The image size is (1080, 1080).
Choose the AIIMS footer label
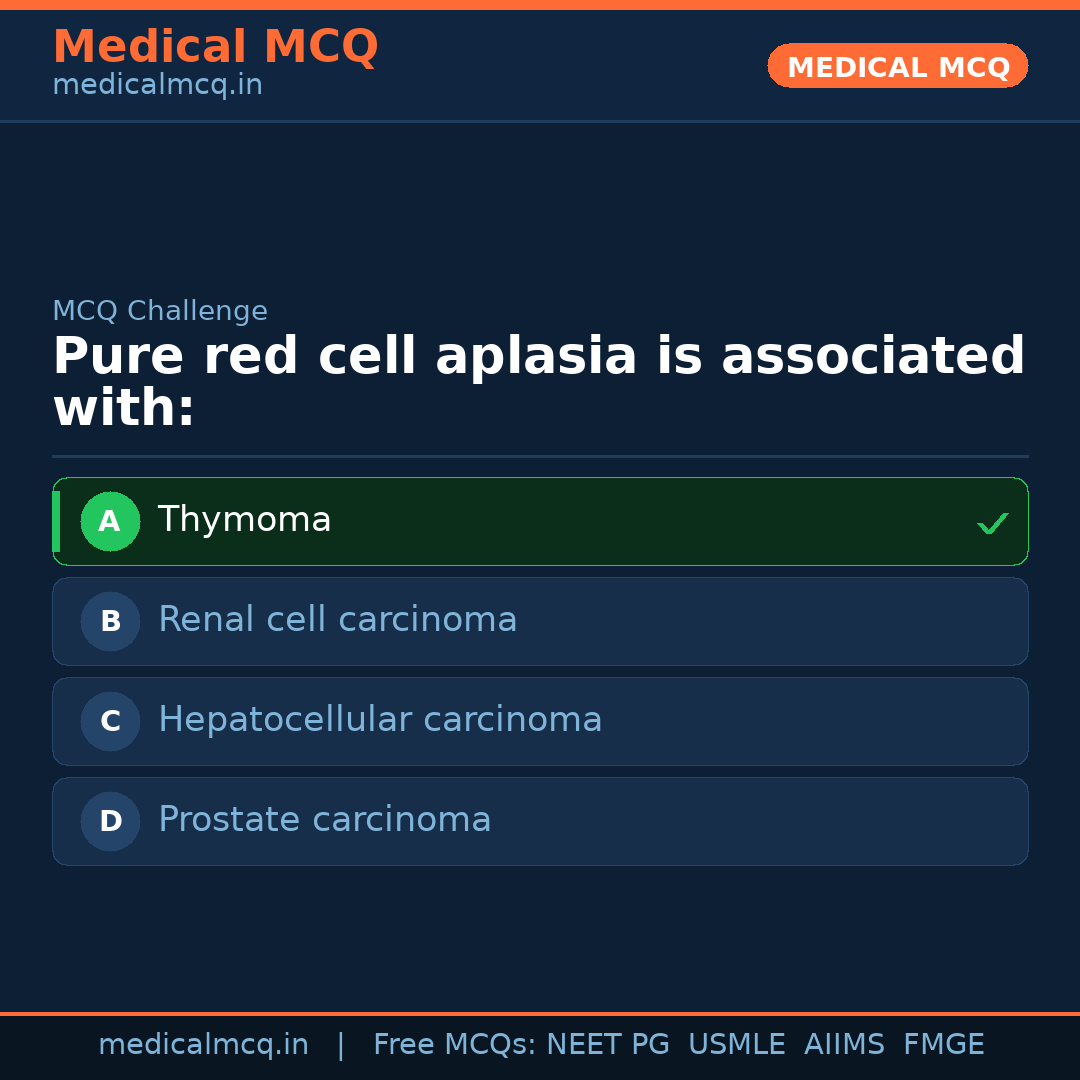[844, 1045]
